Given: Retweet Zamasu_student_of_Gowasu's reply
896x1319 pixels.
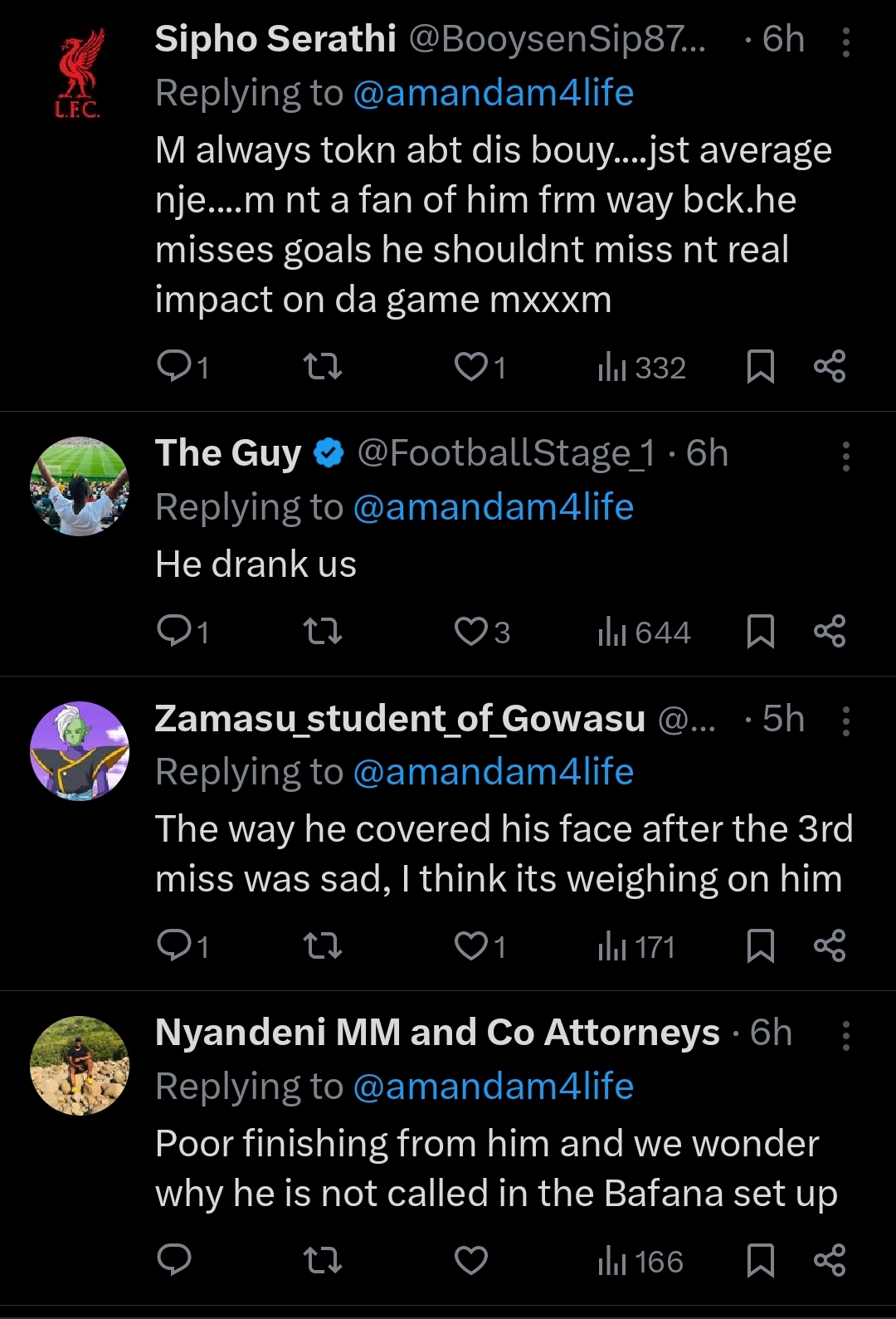Looking at the screenshot, I should coord(323,945).
